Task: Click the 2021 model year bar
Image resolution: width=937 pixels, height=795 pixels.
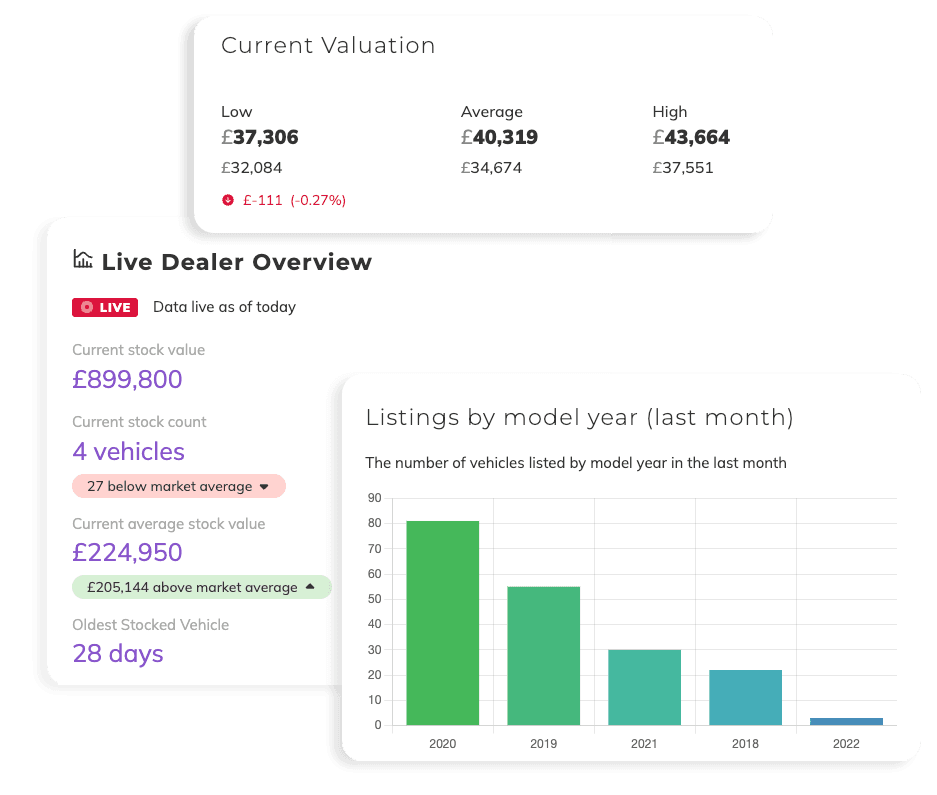Action: 644,687
